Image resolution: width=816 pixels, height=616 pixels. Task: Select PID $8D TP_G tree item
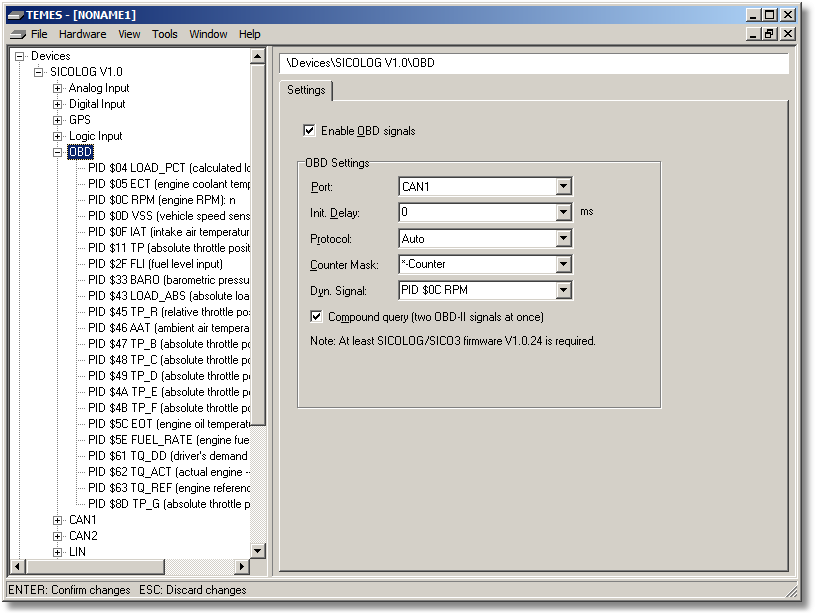[169, 504]
